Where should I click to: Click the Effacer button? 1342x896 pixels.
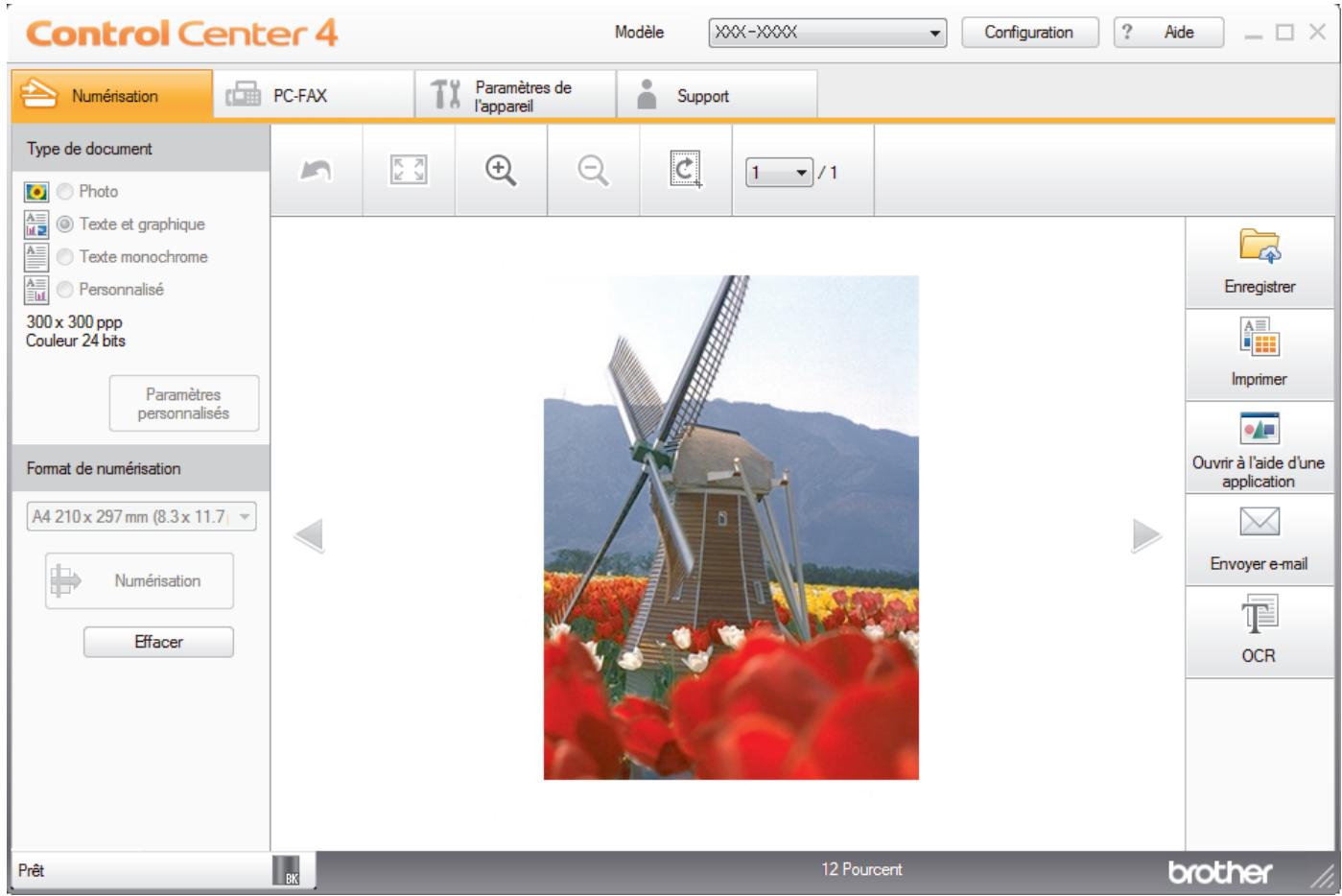pyautogui.click(x=158, y=642)
